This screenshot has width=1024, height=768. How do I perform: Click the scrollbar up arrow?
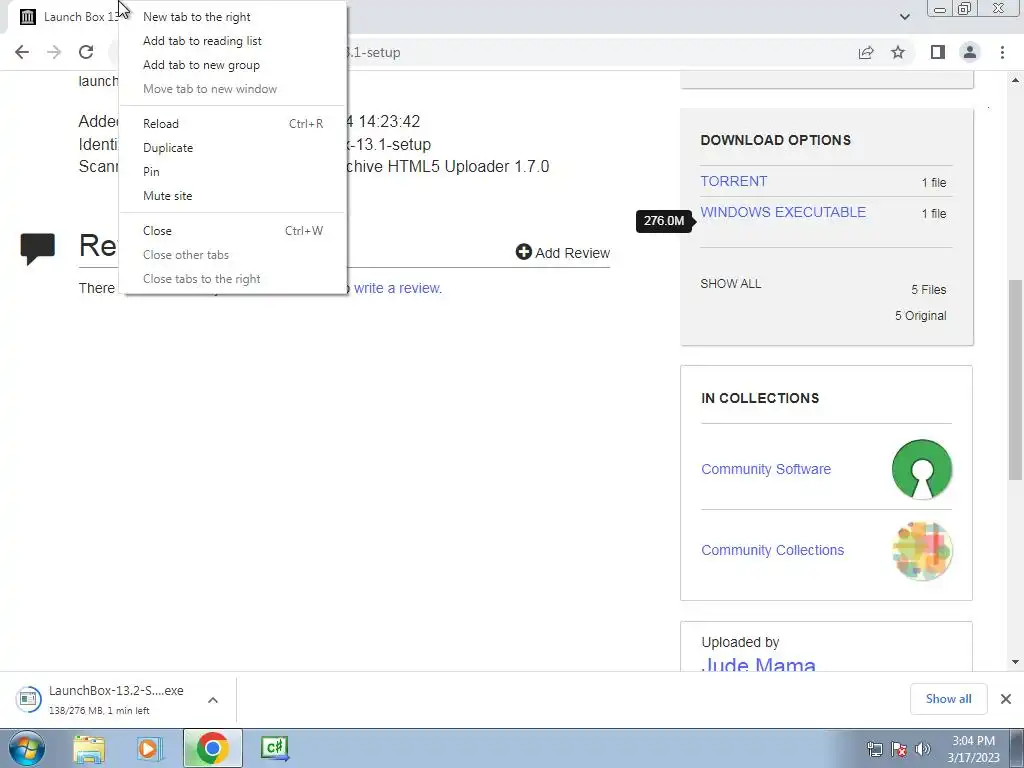(1016, 80)
